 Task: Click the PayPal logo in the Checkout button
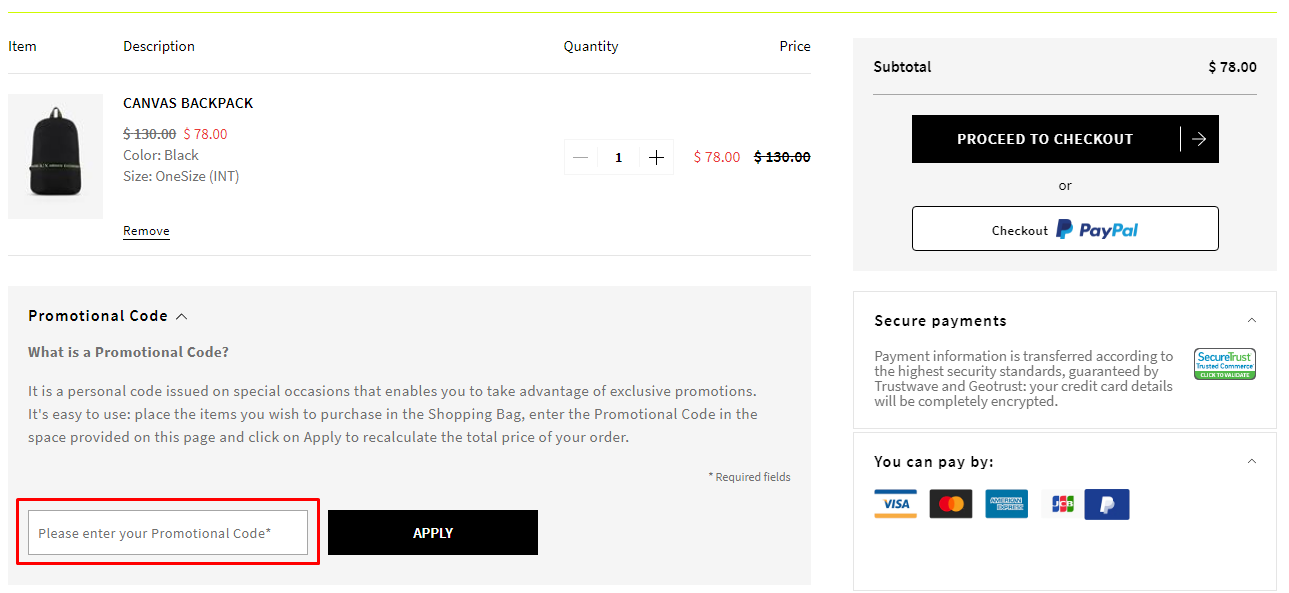(1097, 229)
